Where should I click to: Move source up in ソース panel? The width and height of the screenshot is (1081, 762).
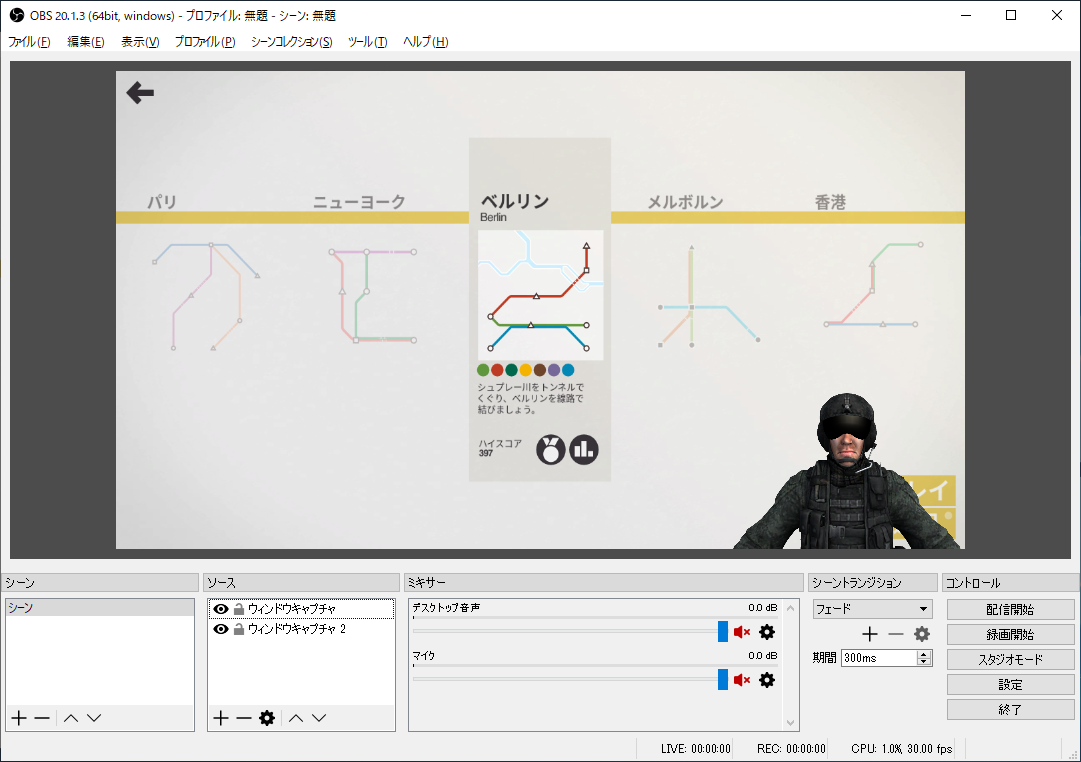(x=296, y=718)
